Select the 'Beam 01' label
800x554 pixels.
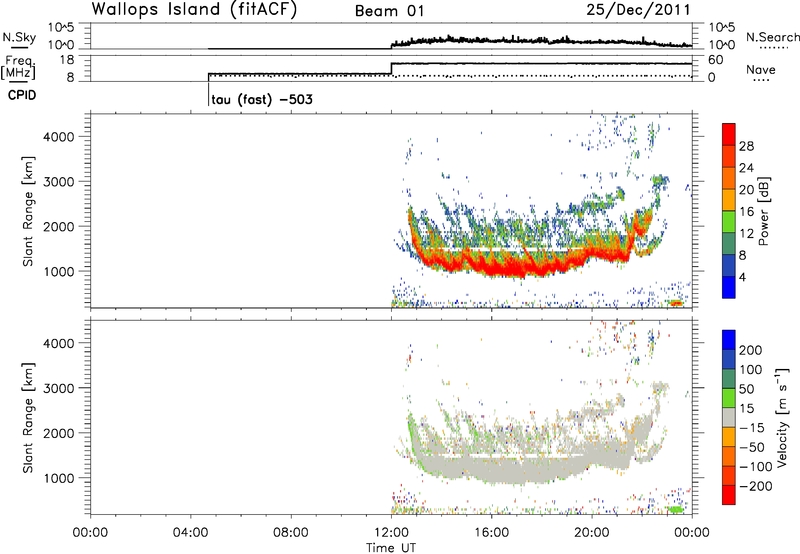(x=389, y=11)
